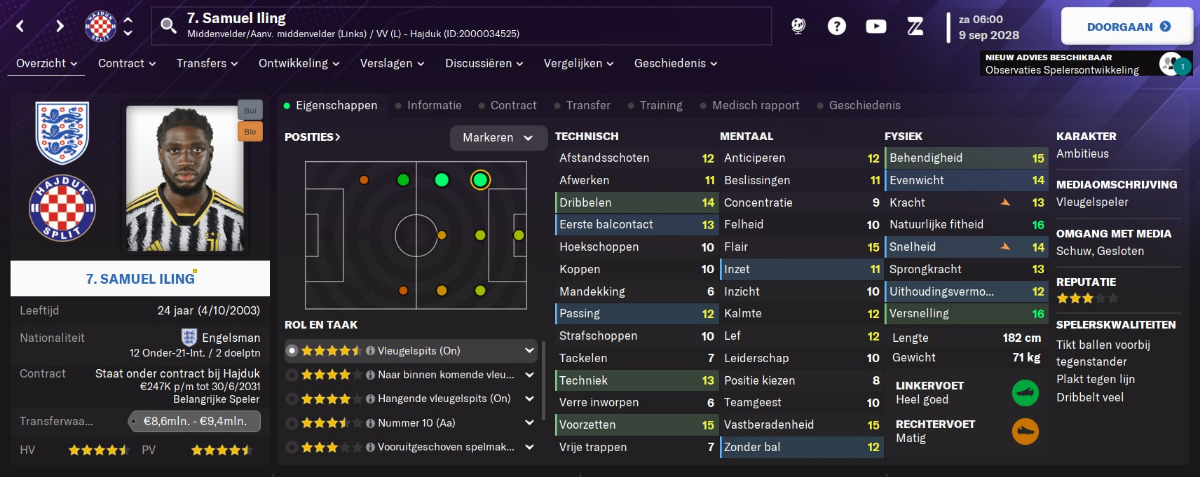The height and width of the screenshot is (477, 1200).
Task: Click the Posities heading link
Action: (x=312, y=137)
